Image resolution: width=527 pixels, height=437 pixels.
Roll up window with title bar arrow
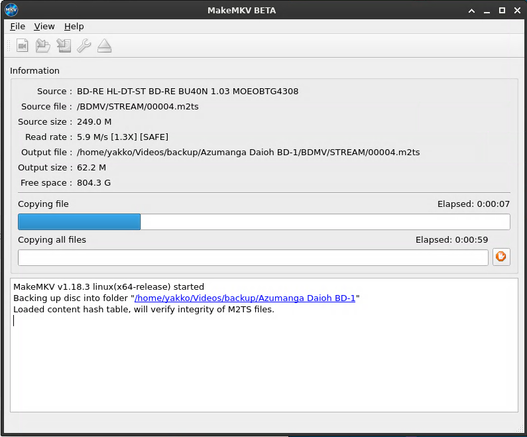pyautogui.click(x=472, y=11)
